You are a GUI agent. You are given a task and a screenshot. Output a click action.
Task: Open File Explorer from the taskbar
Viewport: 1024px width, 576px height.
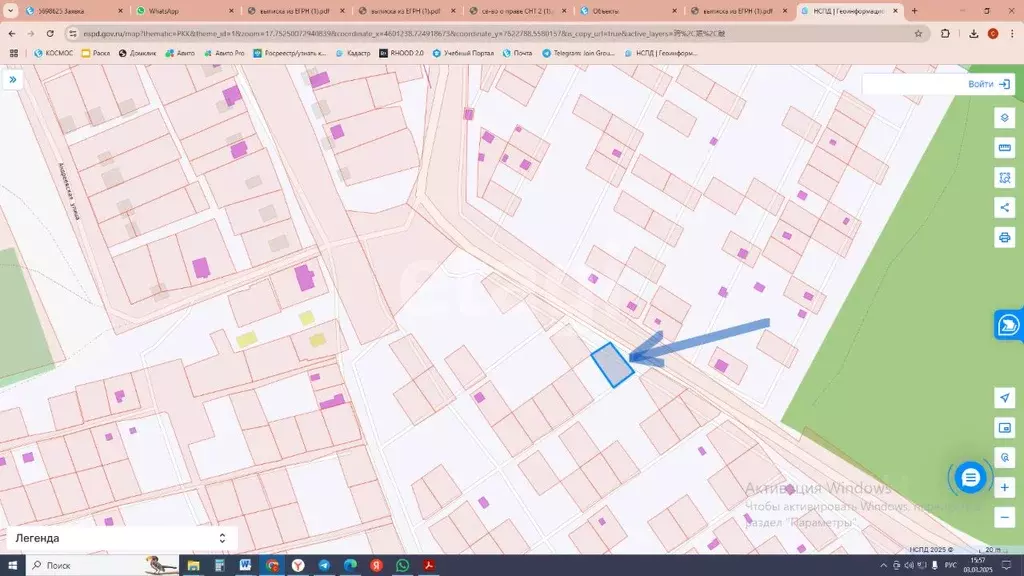tap(193, 565)
